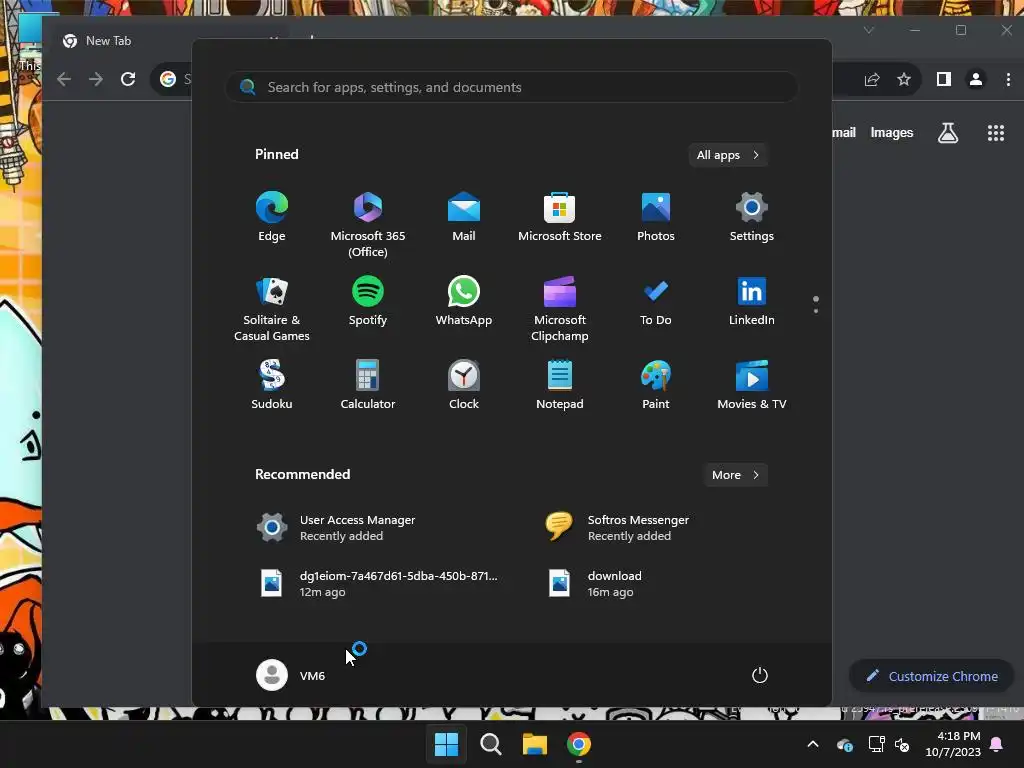Open Microsoft Clipchamp
This screenshot has width=1024, height=768.
[560, 309]
